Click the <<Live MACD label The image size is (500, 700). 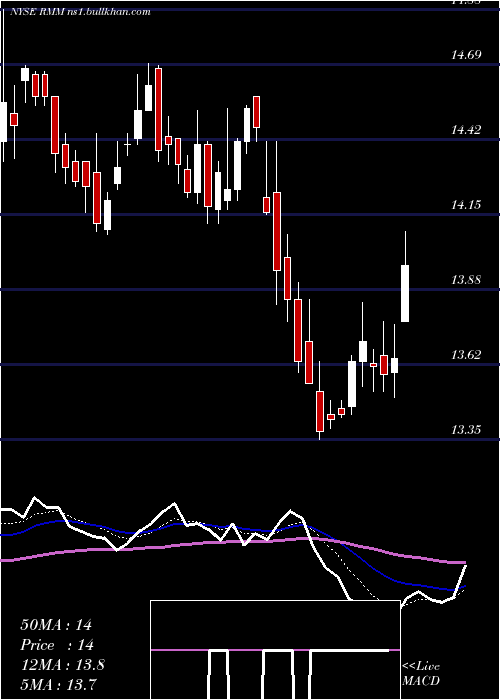pos(421,673)
